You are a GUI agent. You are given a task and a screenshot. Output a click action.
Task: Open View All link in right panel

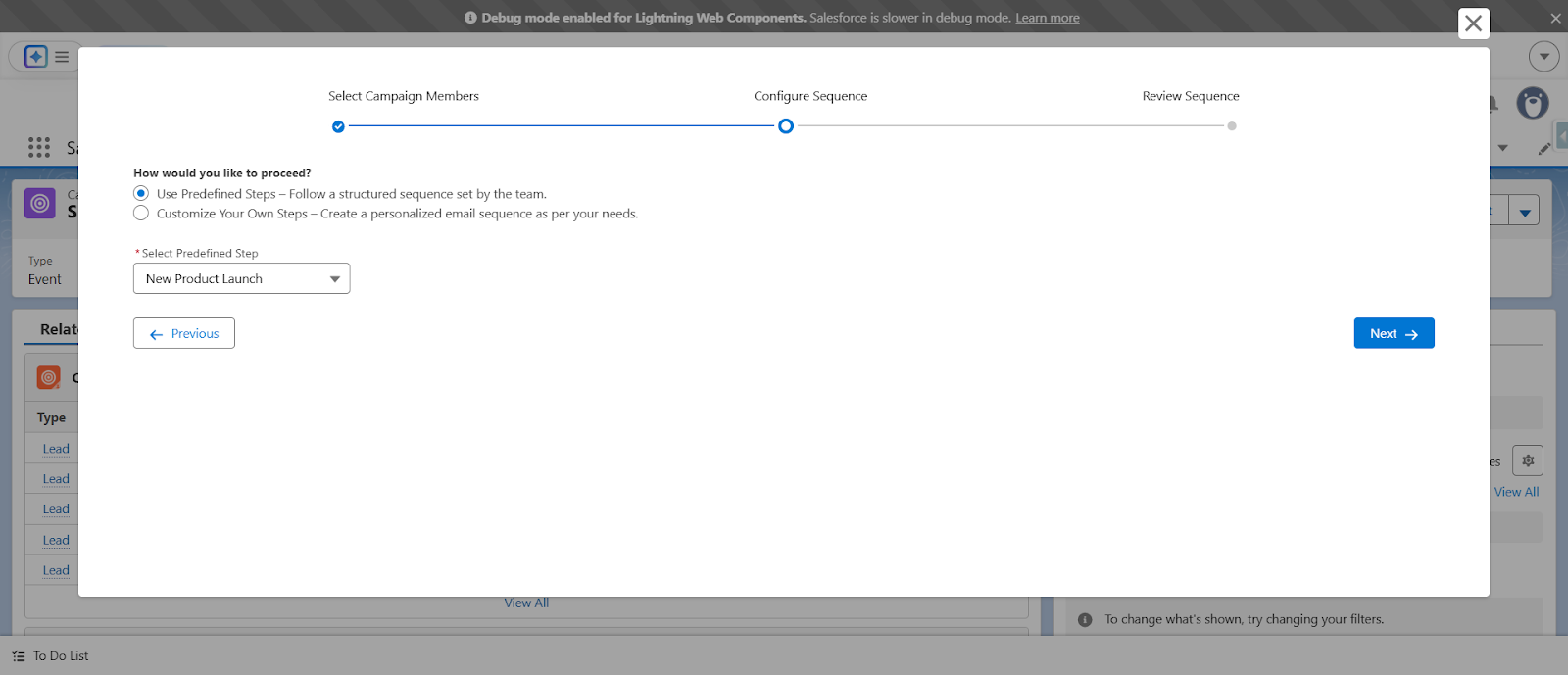tap(1516, 492)
